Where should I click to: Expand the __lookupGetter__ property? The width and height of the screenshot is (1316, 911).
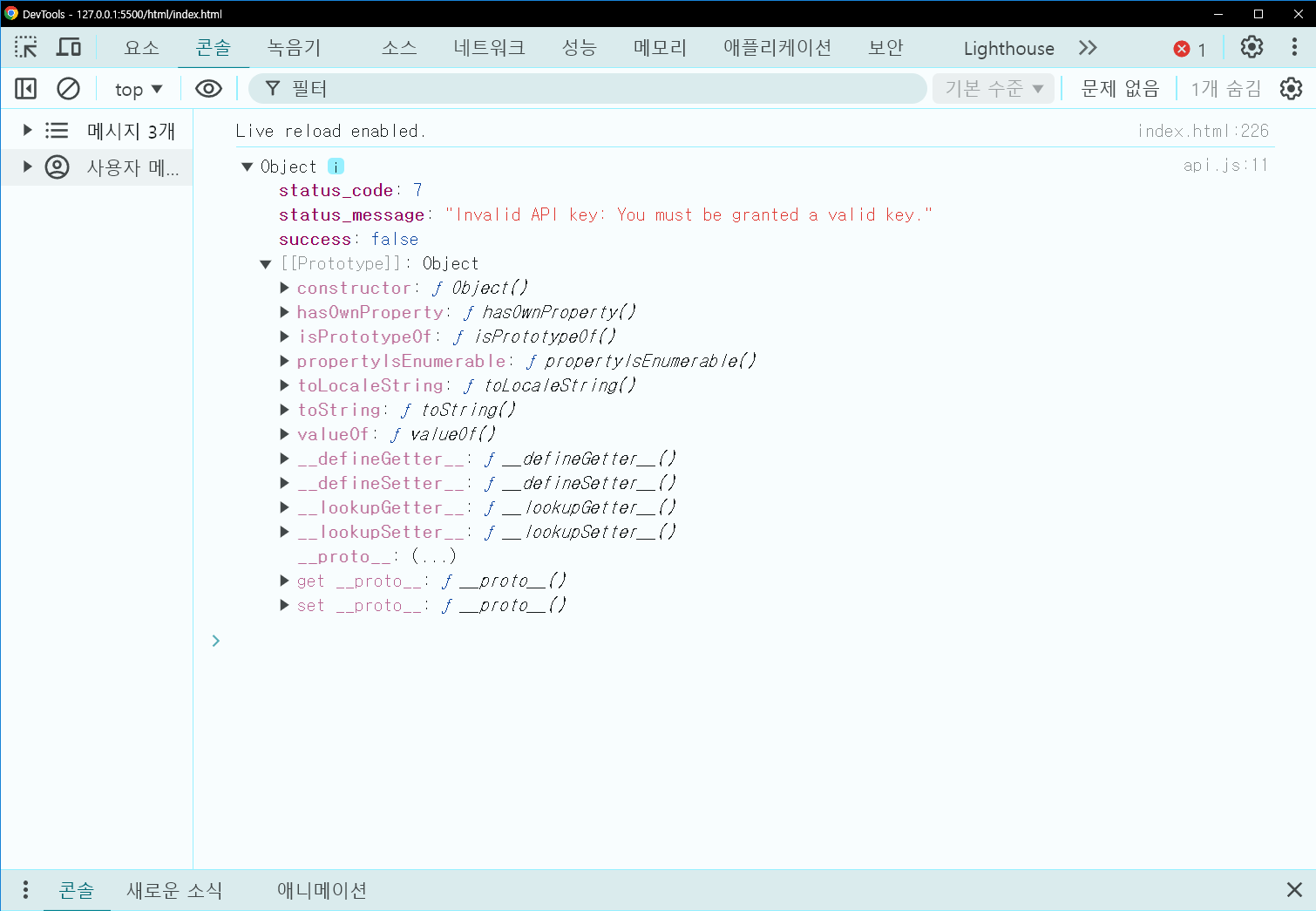pos(284,507)
